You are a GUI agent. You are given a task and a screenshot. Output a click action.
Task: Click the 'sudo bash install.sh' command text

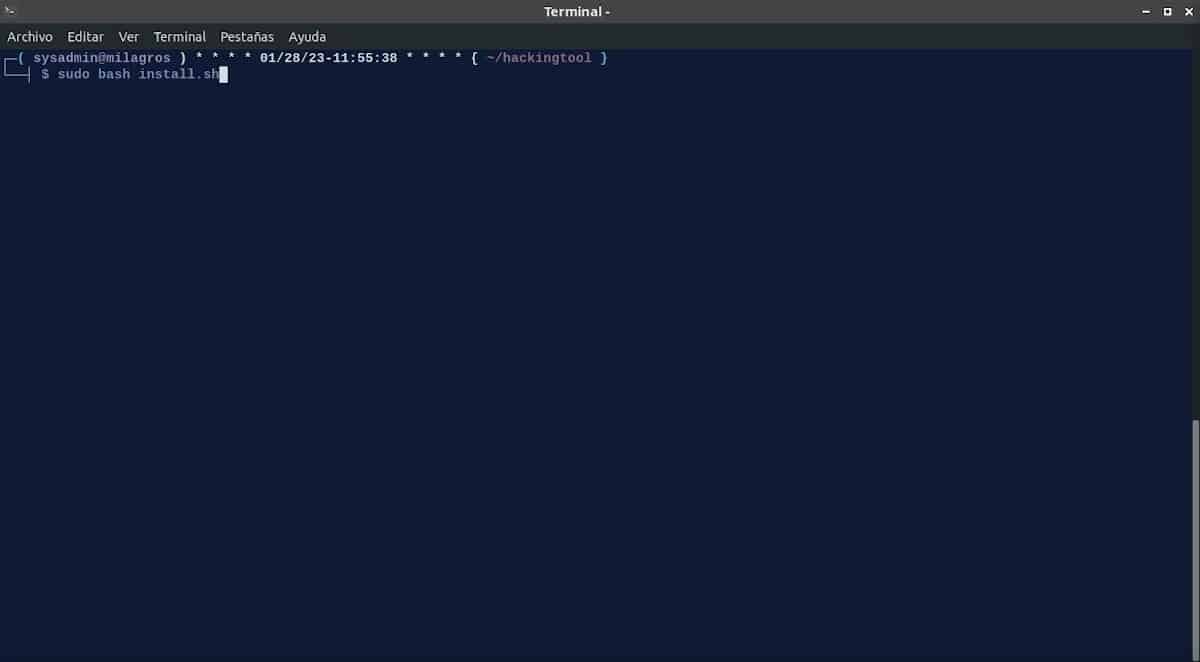click(138, 75)
